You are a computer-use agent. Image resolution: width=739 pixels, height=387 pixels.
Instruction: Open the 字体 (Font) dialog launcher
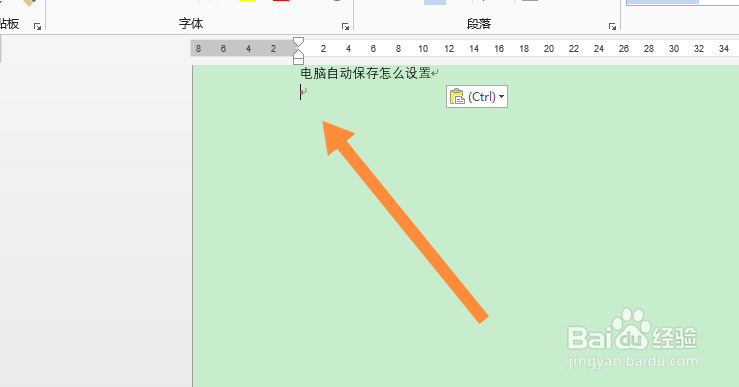345,26
